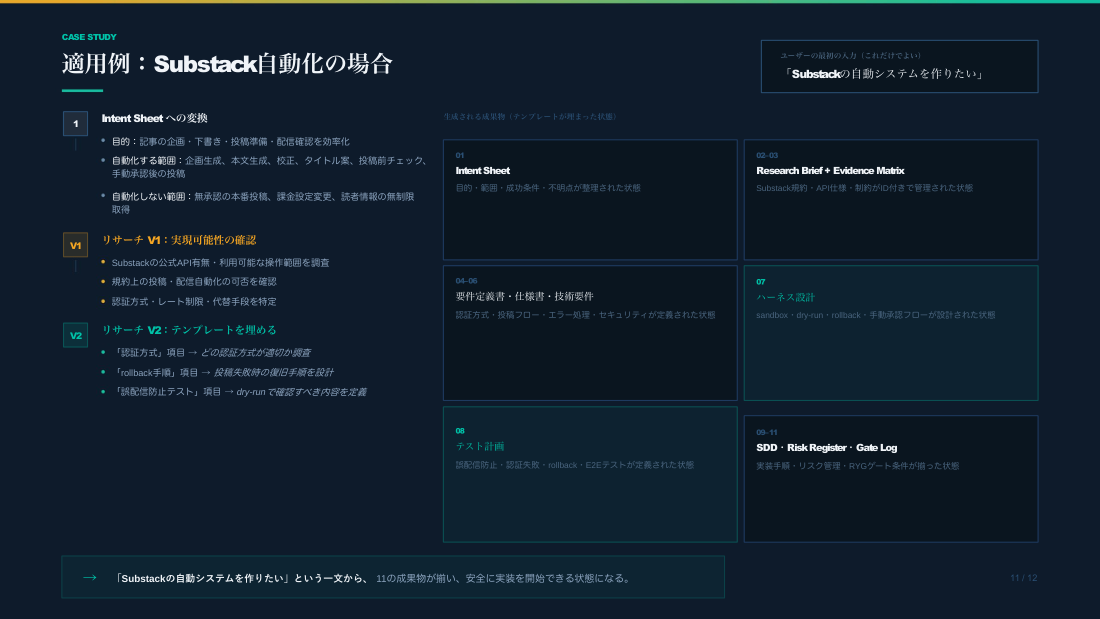Click the 07 ハーネス設計 card title
The image size is (1100, 619).
[786, 298]
